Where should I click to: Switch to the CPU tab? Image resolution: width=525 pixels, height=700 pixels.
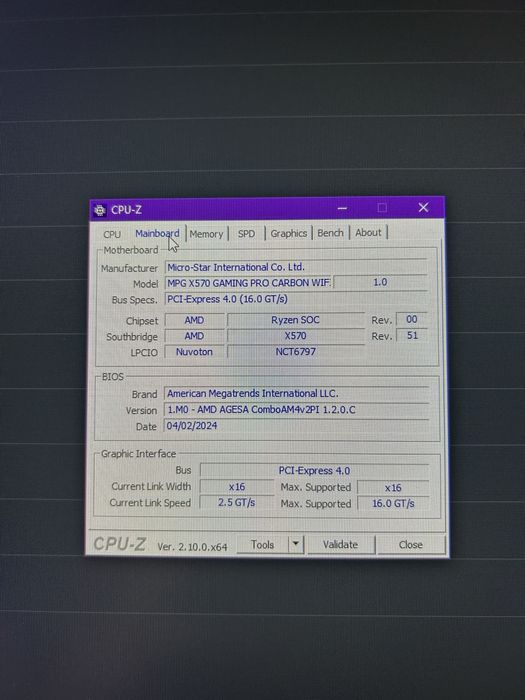(x=112, y=234)
